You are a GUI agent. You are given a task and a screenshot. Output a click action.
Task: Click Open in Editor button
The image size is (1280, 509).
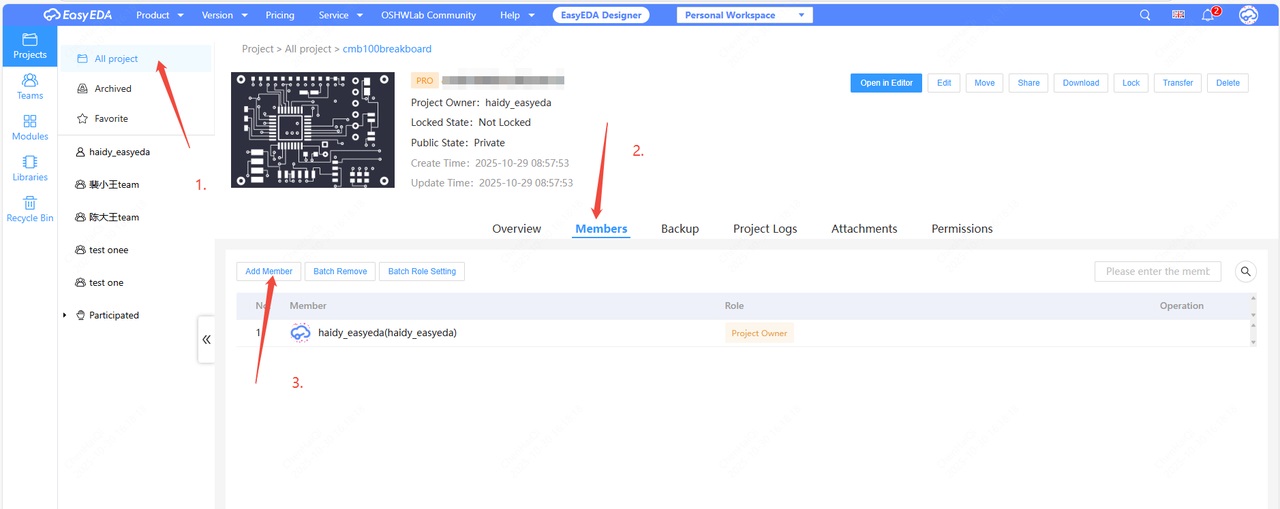pos(886,83)
